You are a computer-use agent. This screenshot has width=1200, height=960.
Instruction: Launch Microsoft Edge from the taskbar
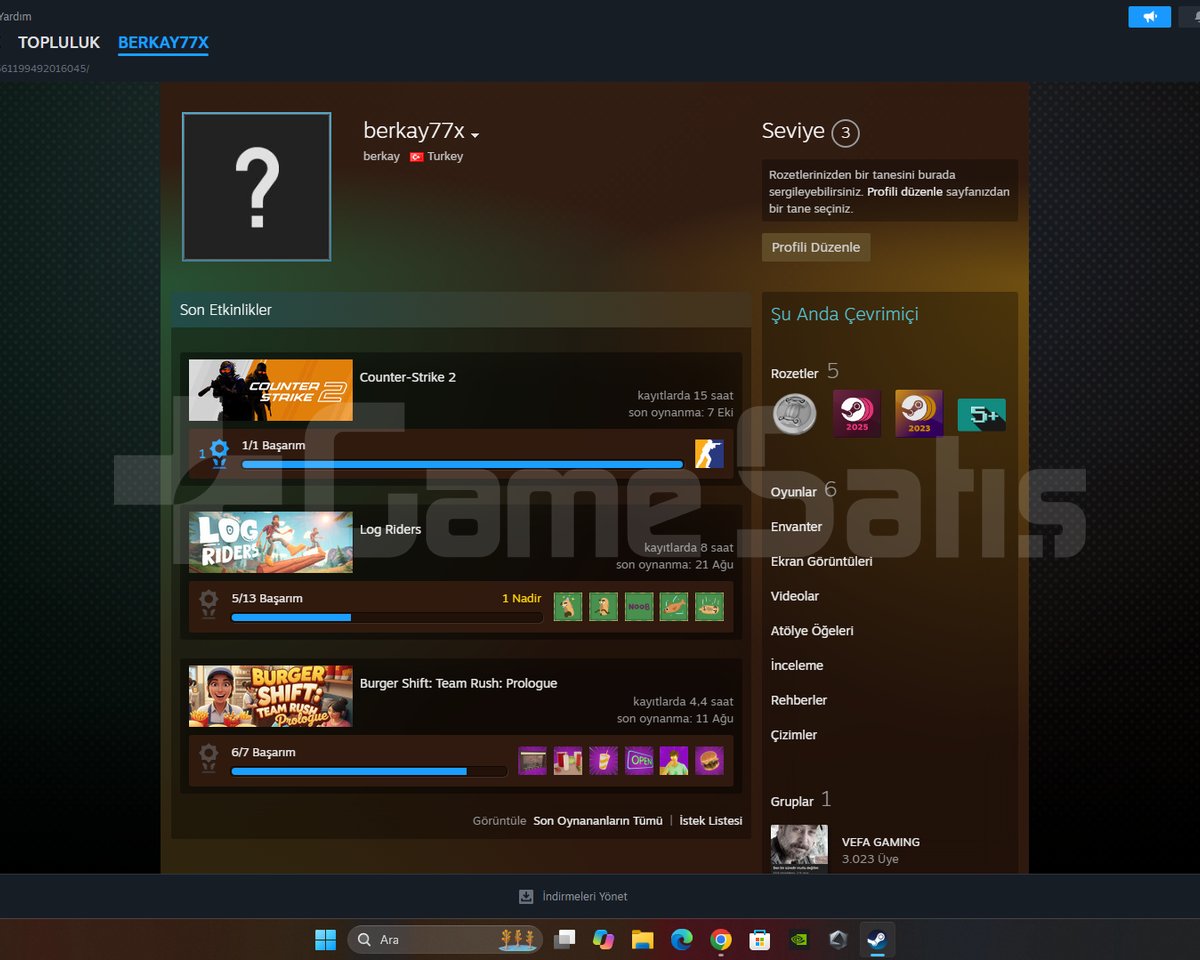tap(682, 939)
